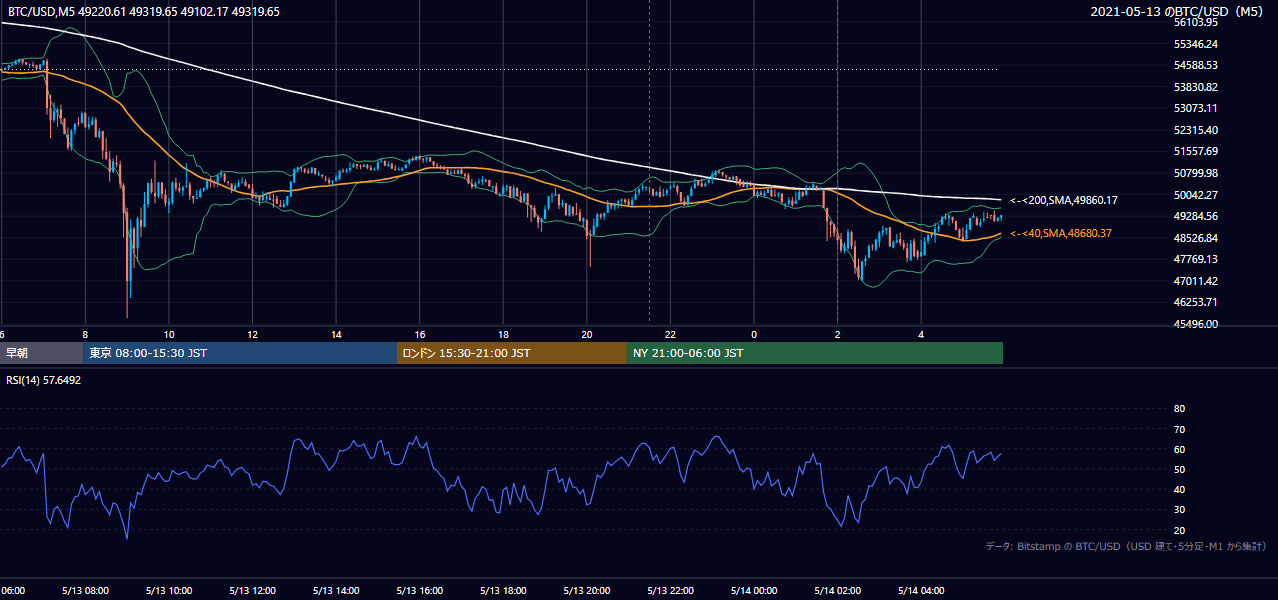Select the NY 21:00-06:00 JST session bar
Screen dimensions: 1278x600
coord(815,353)
